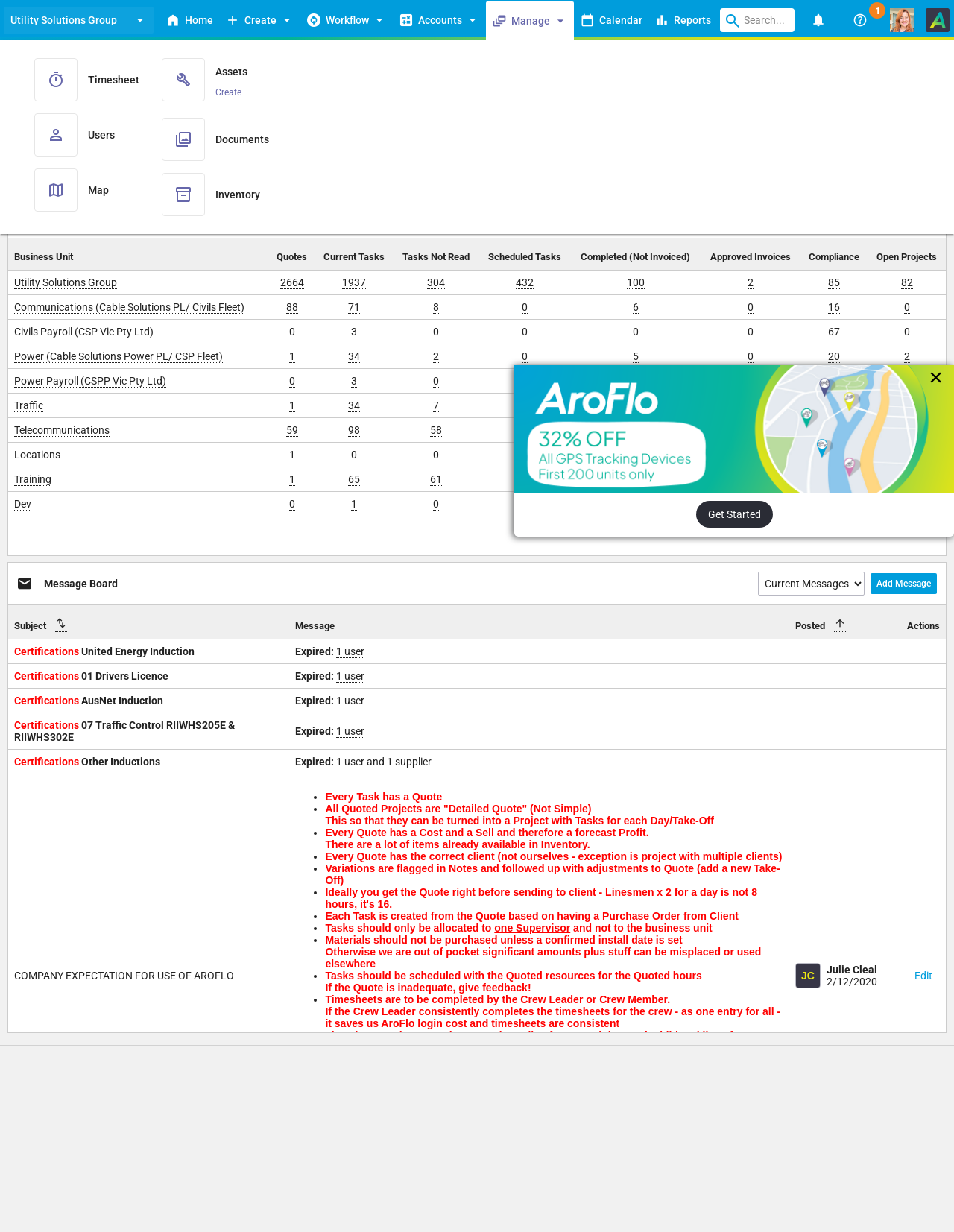Open the Current Messages dropdown
954x1232 pixels.
click(x=810, y=584)
